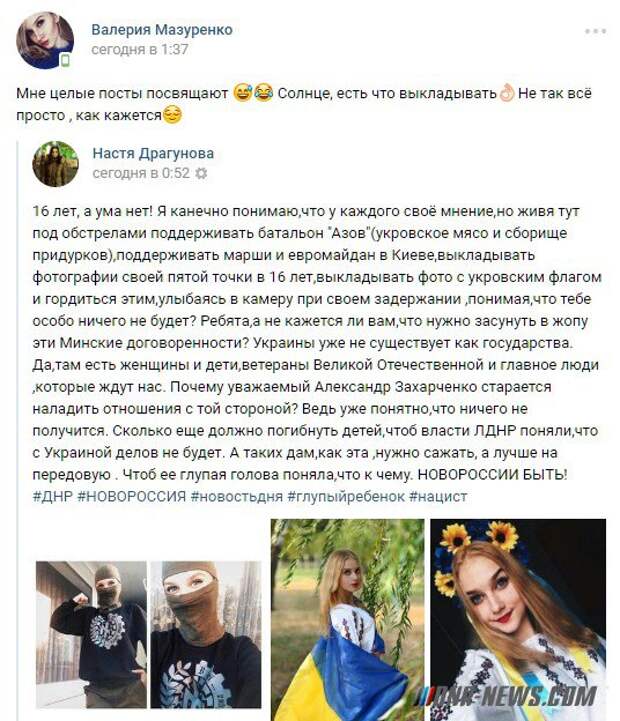Open Валерия Мазуренко's profile name link
620x721 pixels.
[162, 30]
